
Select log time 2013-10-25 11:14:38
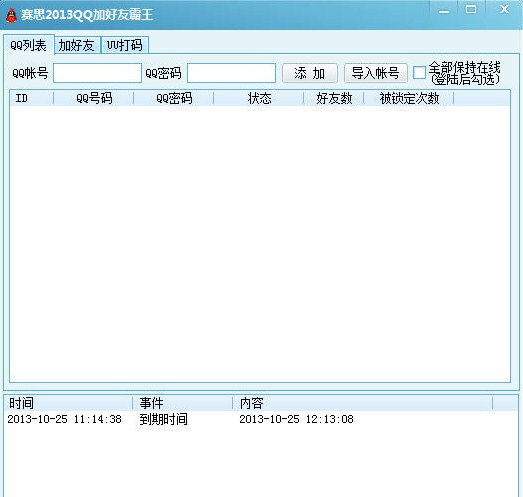click(x=64, y=419)
